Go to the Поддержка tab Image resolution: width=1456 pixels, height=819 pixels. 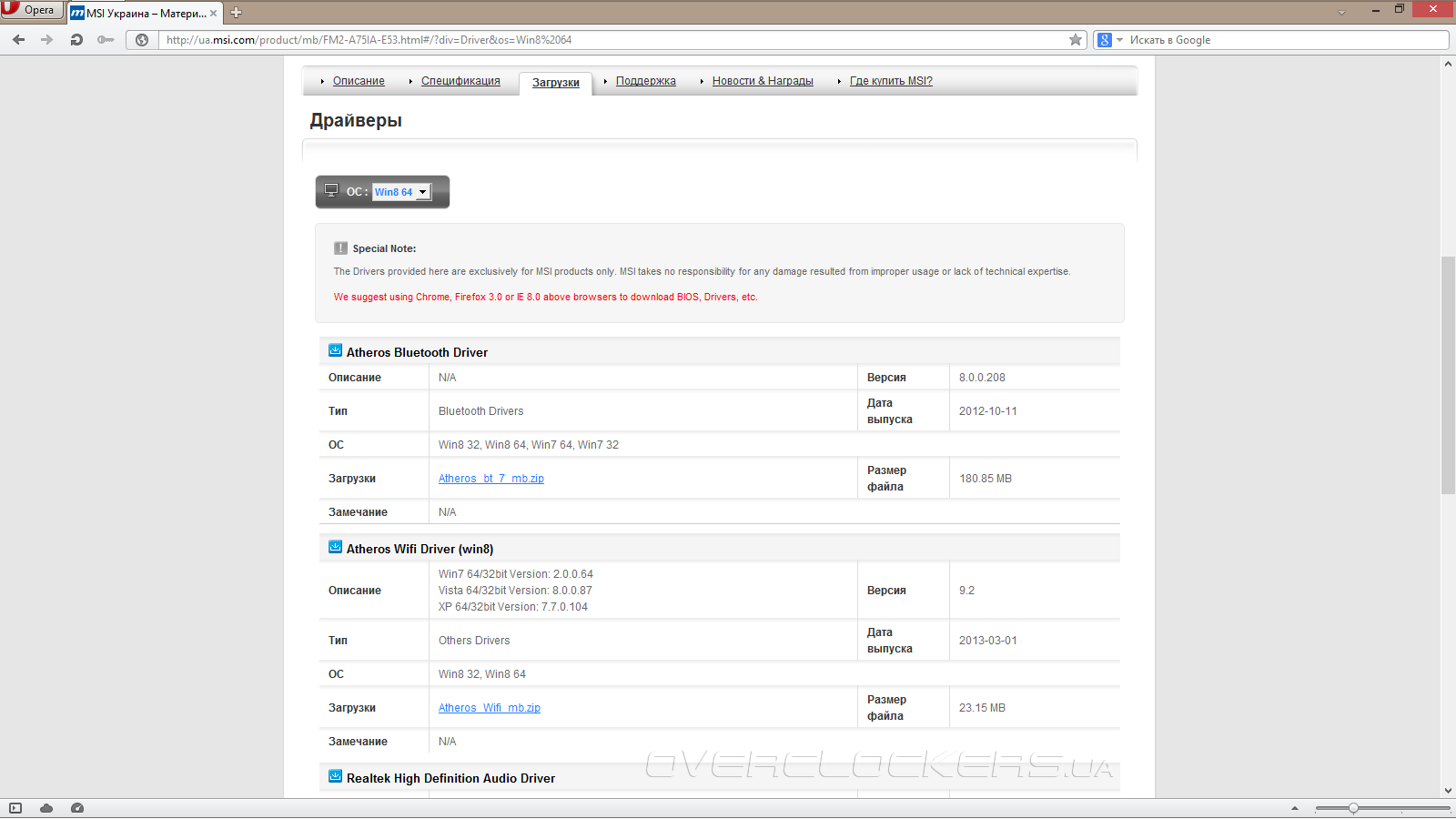click(x=646, y=81)
